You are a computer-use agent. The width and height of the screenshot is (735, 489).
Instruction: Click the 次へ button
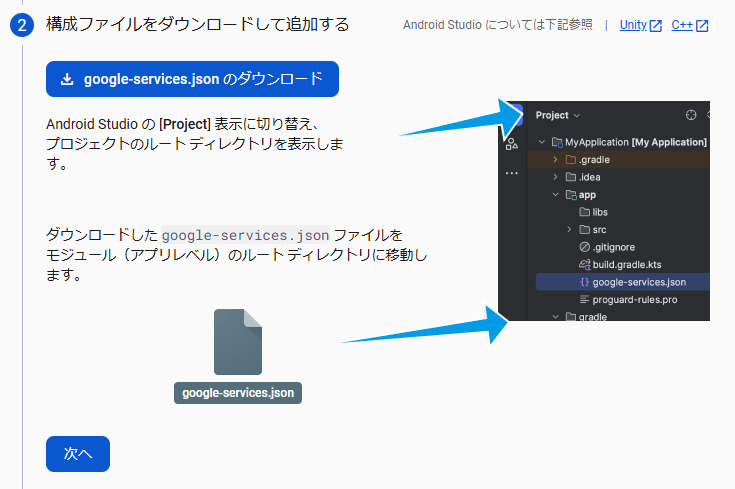click(x=78, y=454)
